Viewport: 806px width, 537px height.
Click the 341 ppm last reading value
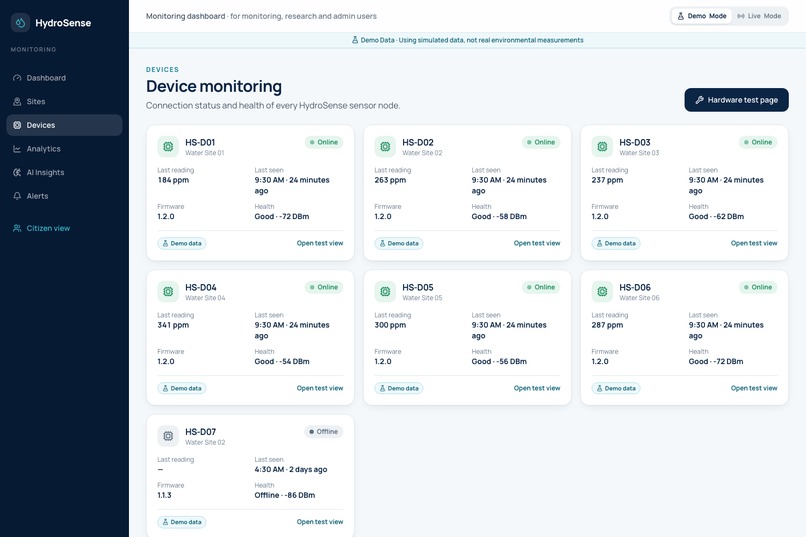[173, 325]
